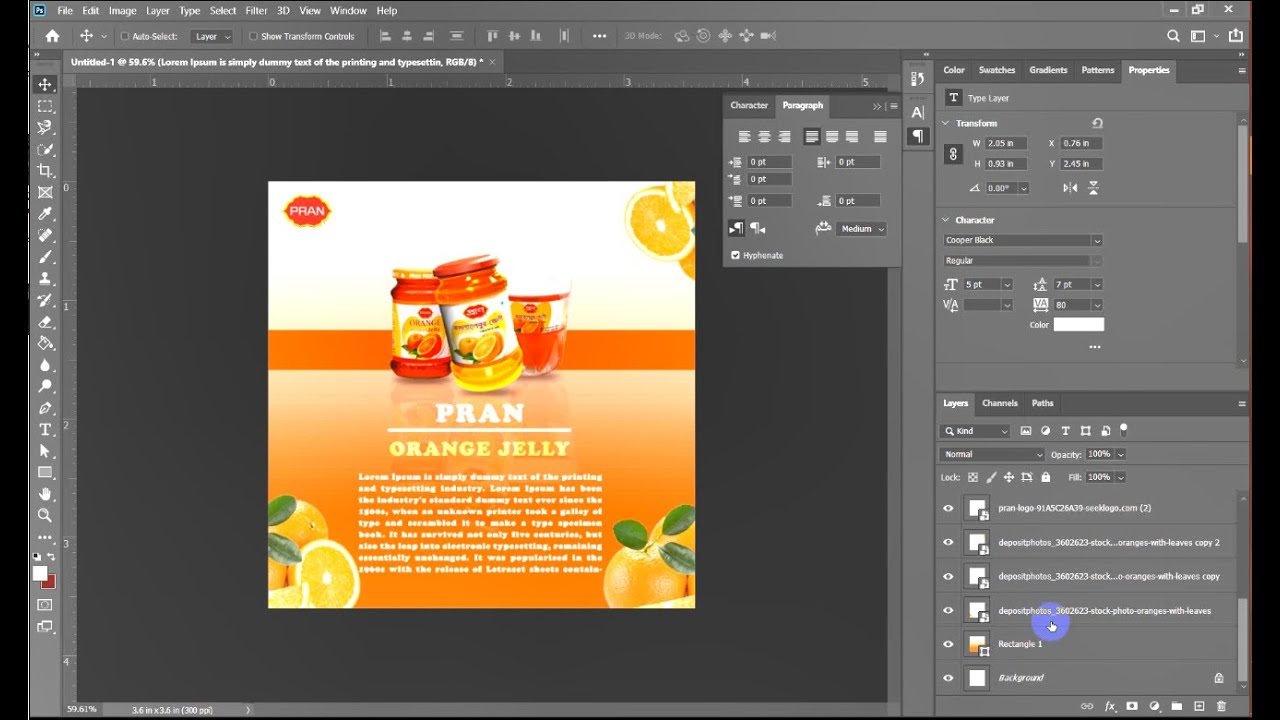Hide the pran-logo layer
The width and height of the screenshot is (1280, 720).
pyautogui.click(x=948, y=508)
